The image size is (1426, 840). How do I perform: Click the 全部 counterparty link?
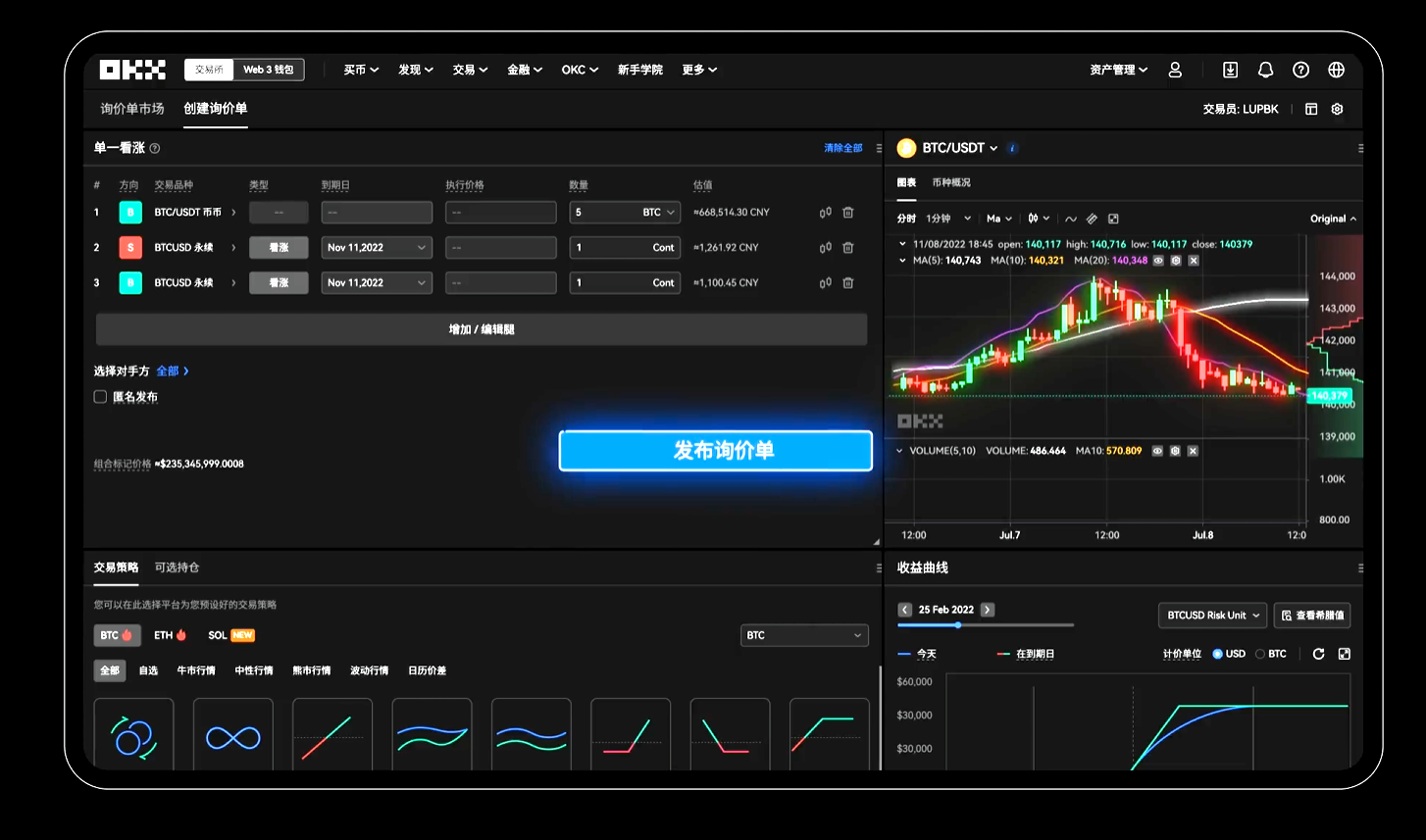coord(173,371)
